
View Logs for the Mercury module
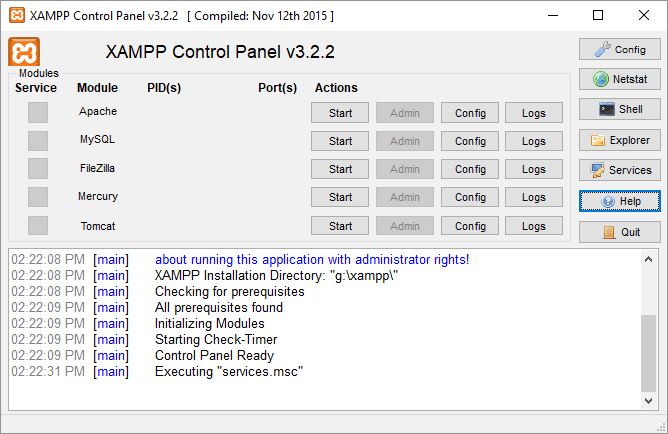tap(534, 197)
